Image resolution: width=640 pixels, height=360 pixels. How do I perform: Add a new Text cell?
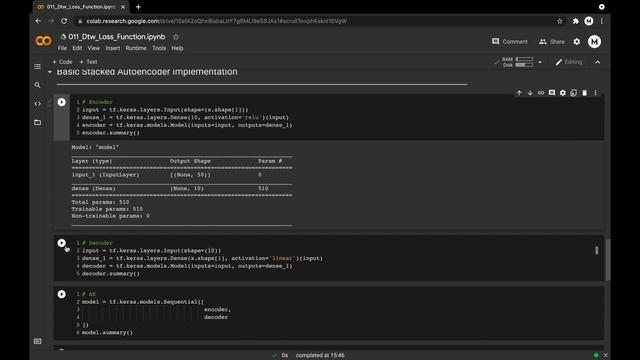click(88, 62)
